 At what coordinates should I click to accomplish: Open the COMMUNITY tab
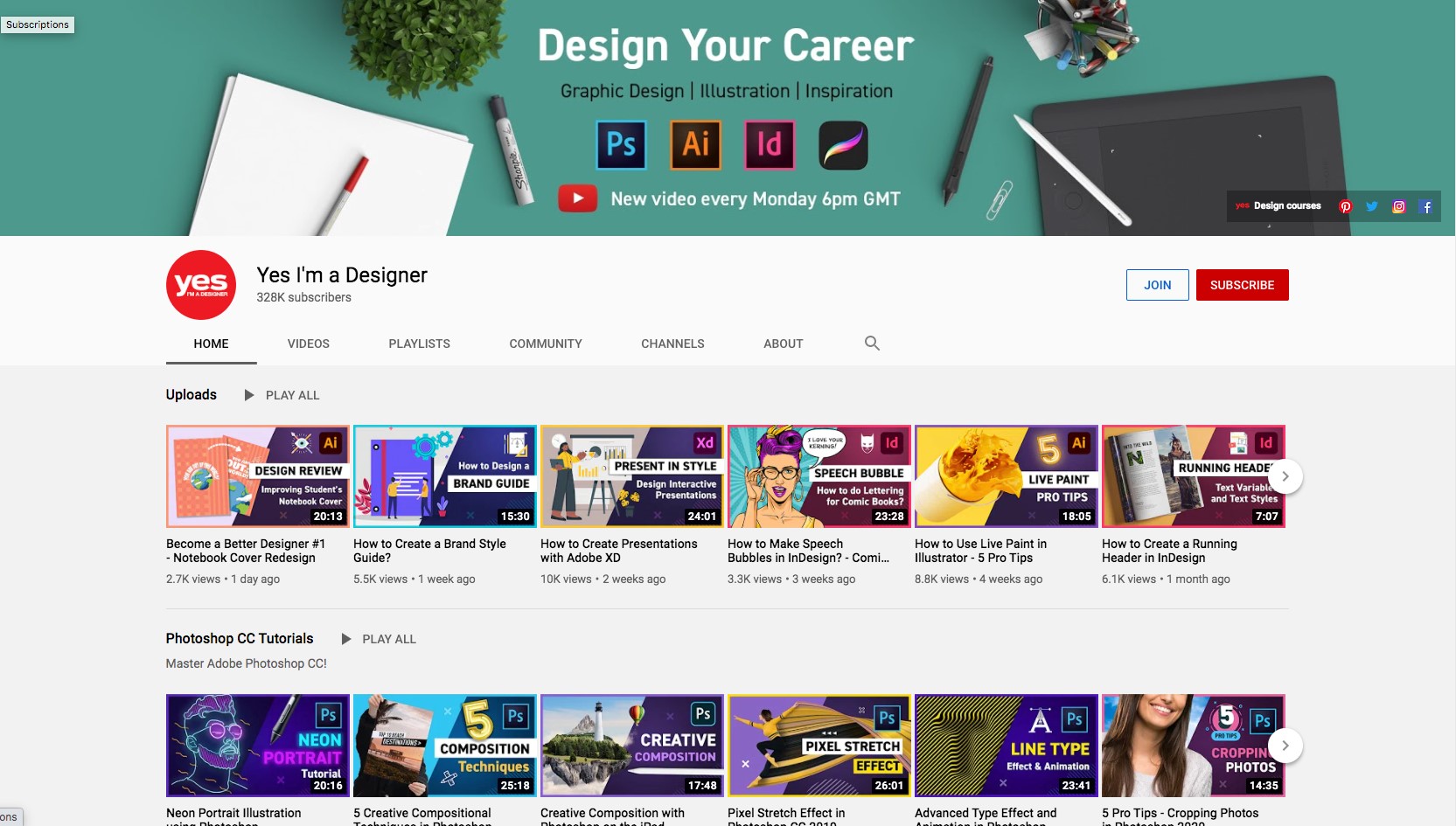point(546,344)
